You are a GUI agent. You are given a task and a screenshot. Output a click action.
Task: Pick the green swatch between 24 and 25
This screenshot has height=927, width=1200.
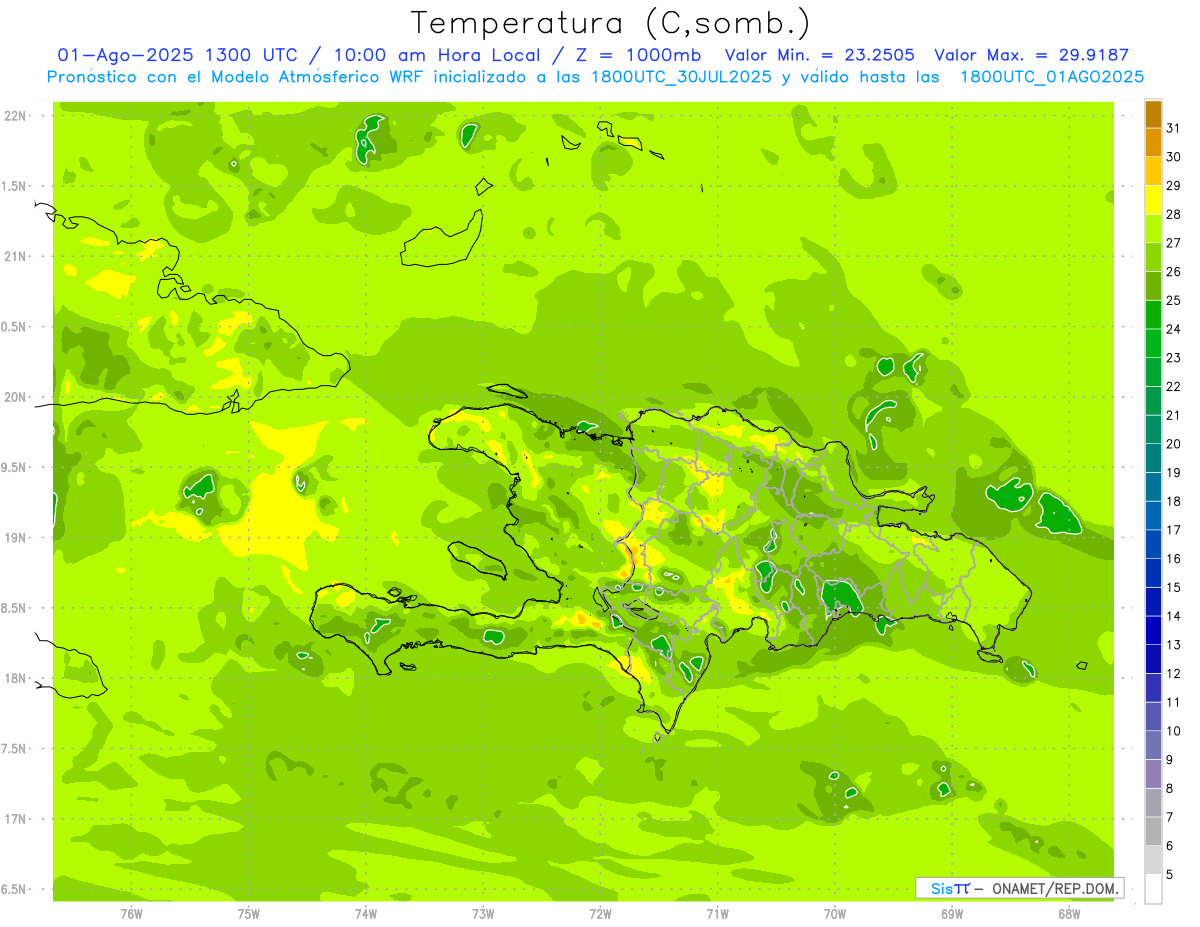click(x=1153, y=315)
